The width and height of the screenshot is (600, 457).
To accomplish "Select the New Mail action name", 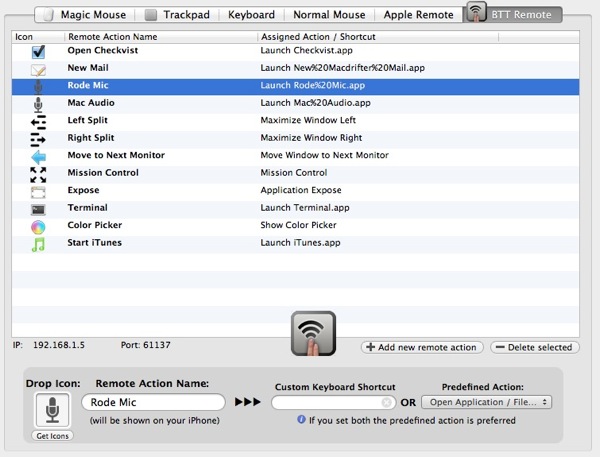I will (88, 68).
